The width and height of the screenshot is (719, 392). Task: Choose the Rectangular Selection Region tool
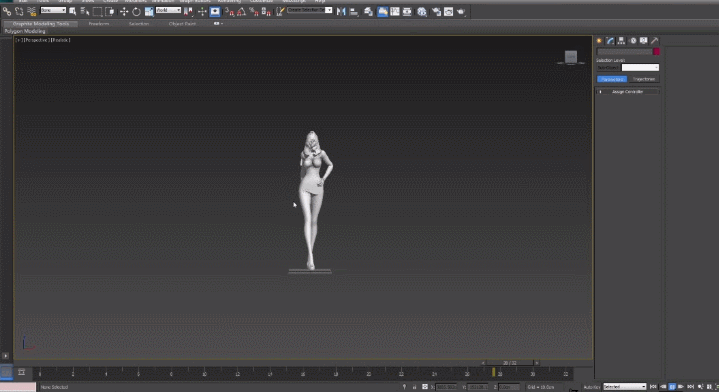pyautogui.click(x=97, y=11)
